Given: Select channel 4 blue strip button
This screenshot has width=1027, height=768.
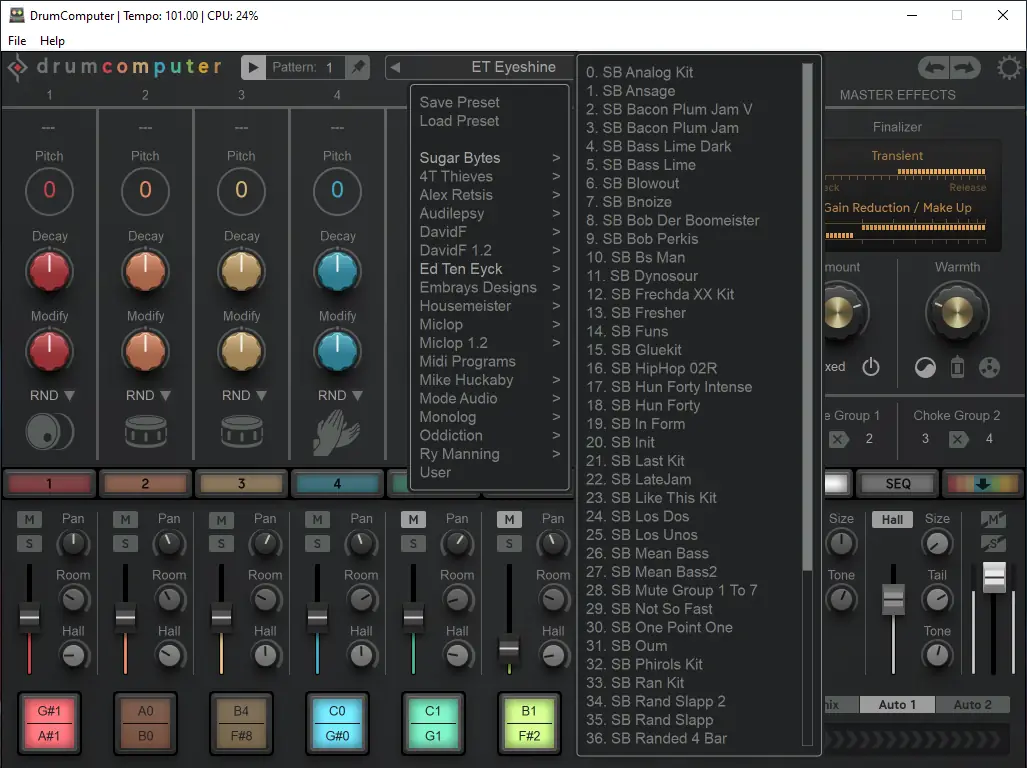Looking at the screenshot, I should point(337,484).
